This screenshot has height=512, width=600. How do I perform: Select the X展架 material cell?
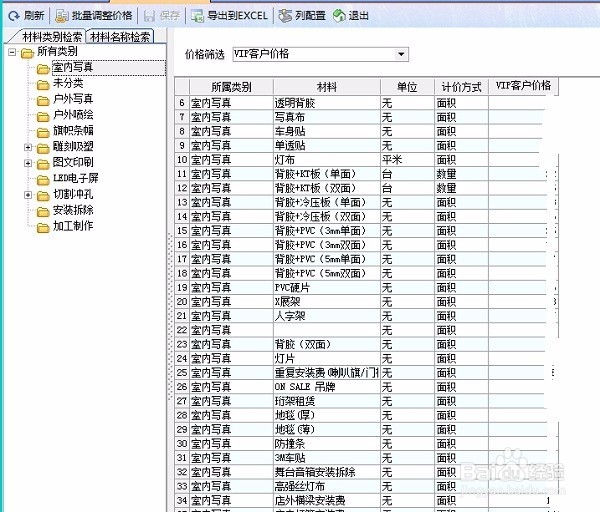(x=327, y=302)
